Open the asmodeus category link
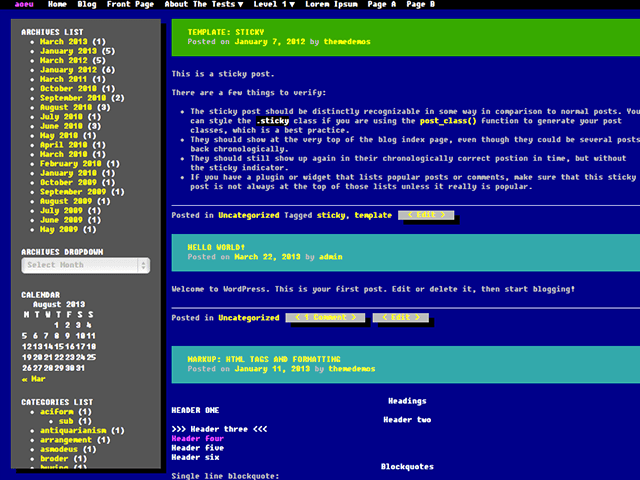Viewport: 640px width, 480px height. [x=59, y=449]
